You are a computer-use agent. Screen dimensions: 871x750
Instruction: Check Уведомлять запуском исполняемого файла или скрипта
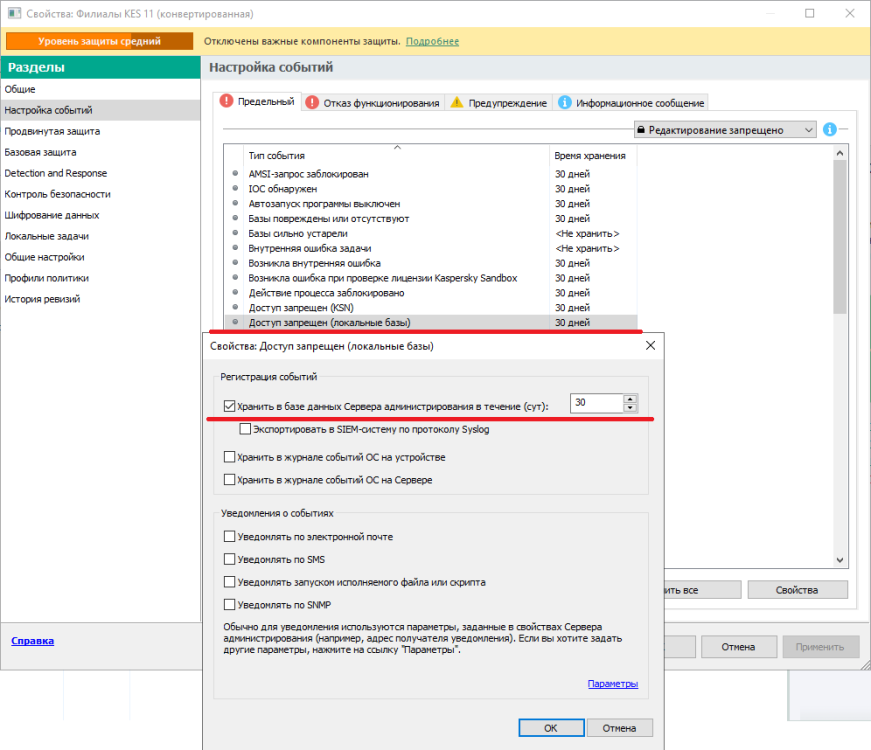click(229, 582)
